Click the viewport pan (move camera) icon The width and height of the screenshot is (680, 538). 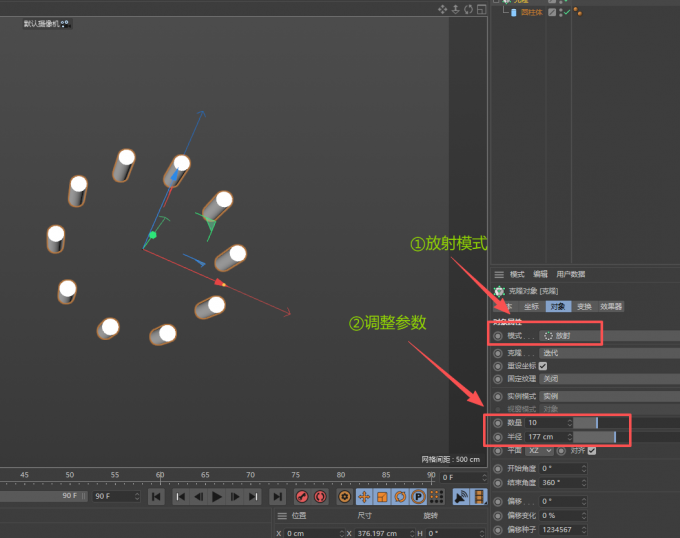click(x=442, y=9)
